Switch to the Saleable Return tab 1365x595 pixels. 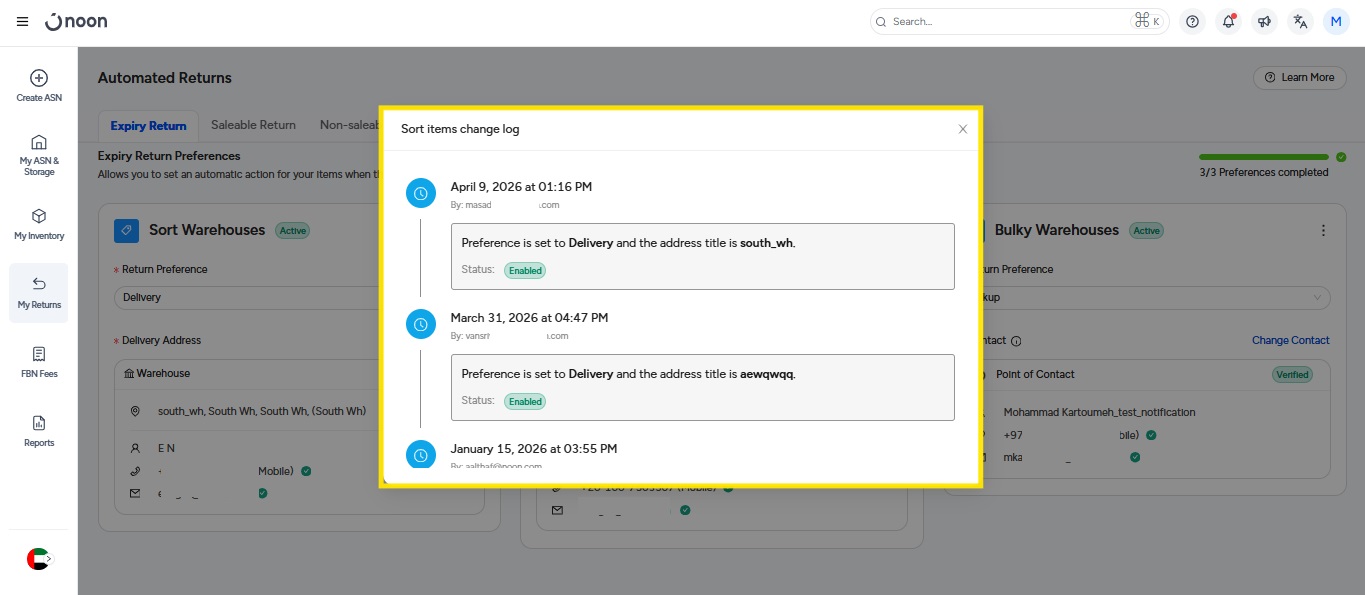click(253, 125)
